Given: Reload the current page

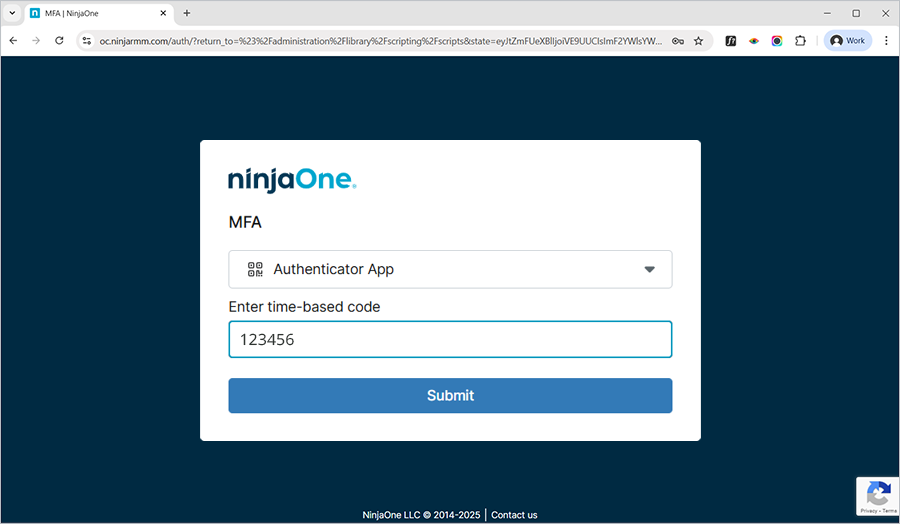Looking at the screenshot, I should click(x=59, y=41).
